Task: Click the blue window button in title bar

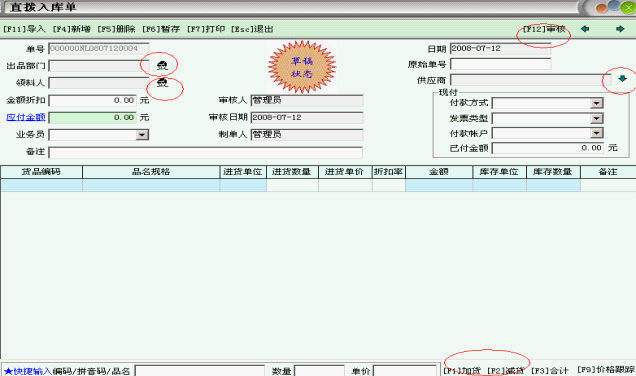Action: click(614, 5)
